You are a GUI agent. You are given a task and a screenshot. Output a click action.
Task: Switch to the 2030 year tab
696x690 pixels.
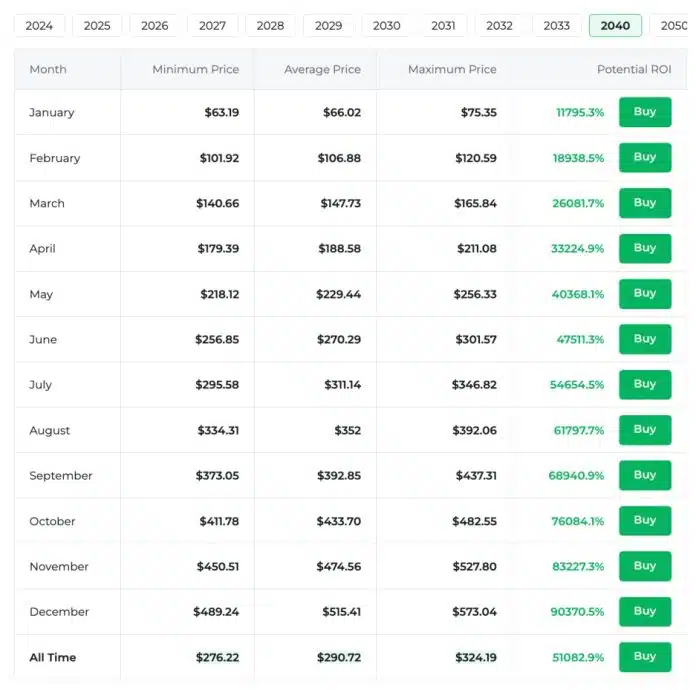pos(386,26)
